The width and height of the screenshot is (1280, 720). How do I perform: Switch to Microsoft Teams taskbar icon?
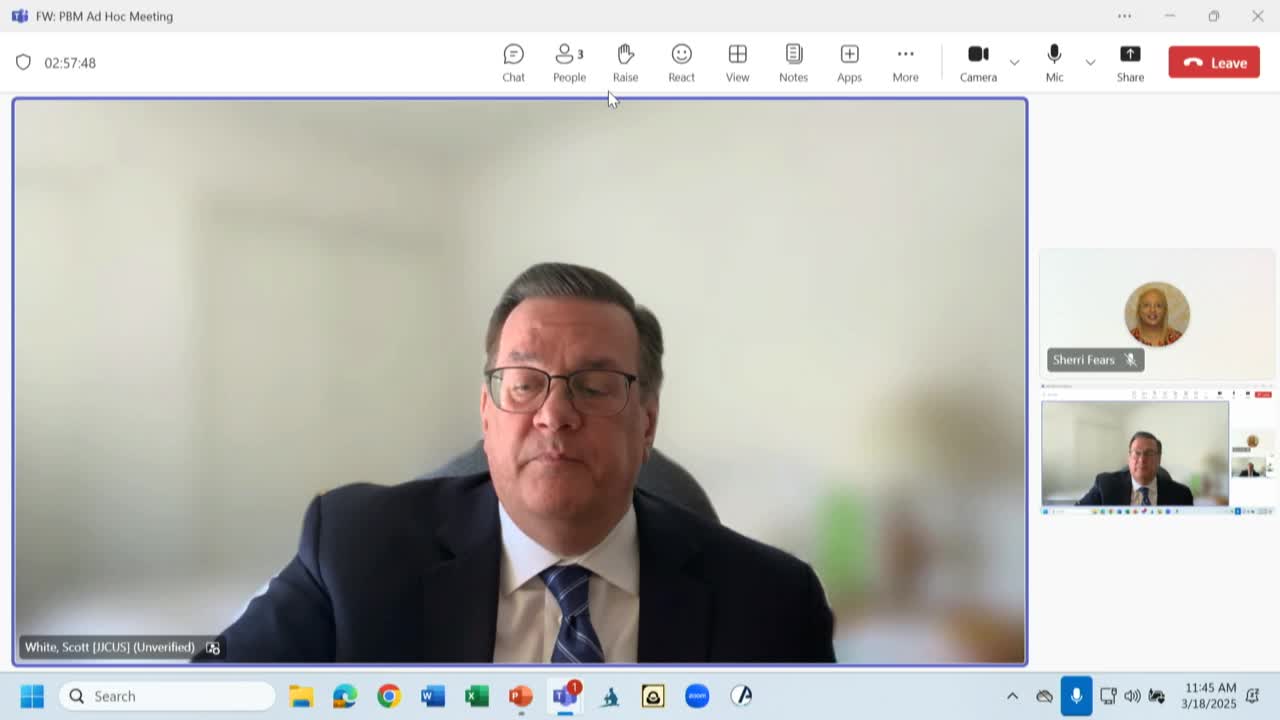(565, 696)
